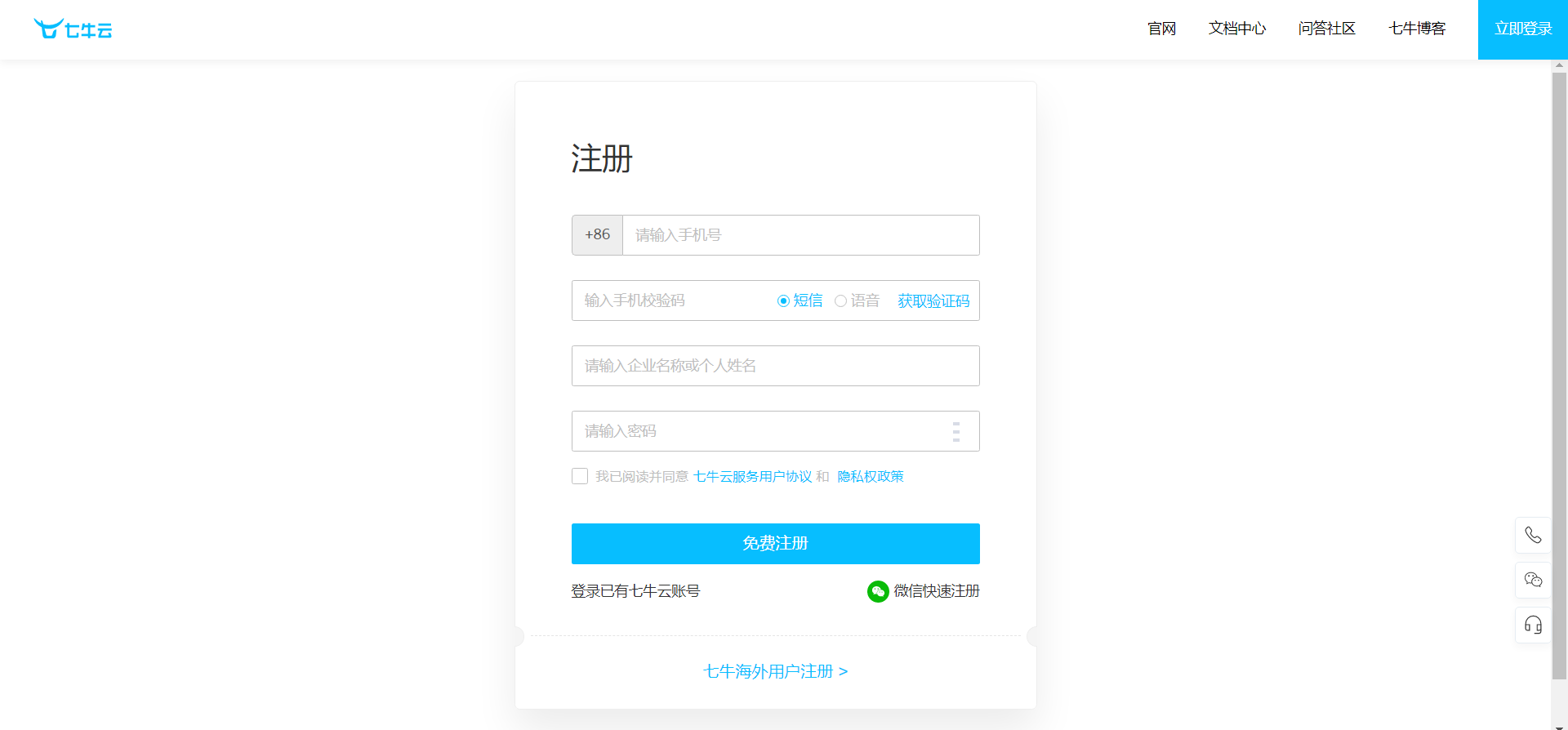Image resolution: width=1568 pixels, height=730 pixels.
Task: Open 官网 in the top navigation
Action: click(x=1161, y=29)
